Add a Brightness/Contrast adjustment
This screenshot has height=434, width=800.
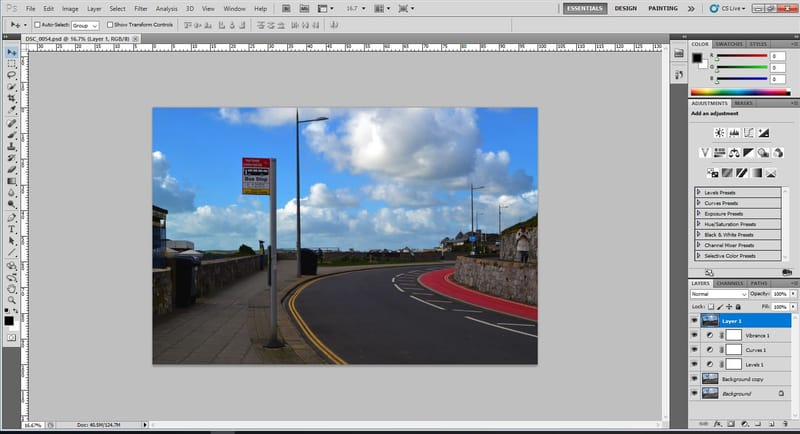pyautogui.click(x=718, y=132)
